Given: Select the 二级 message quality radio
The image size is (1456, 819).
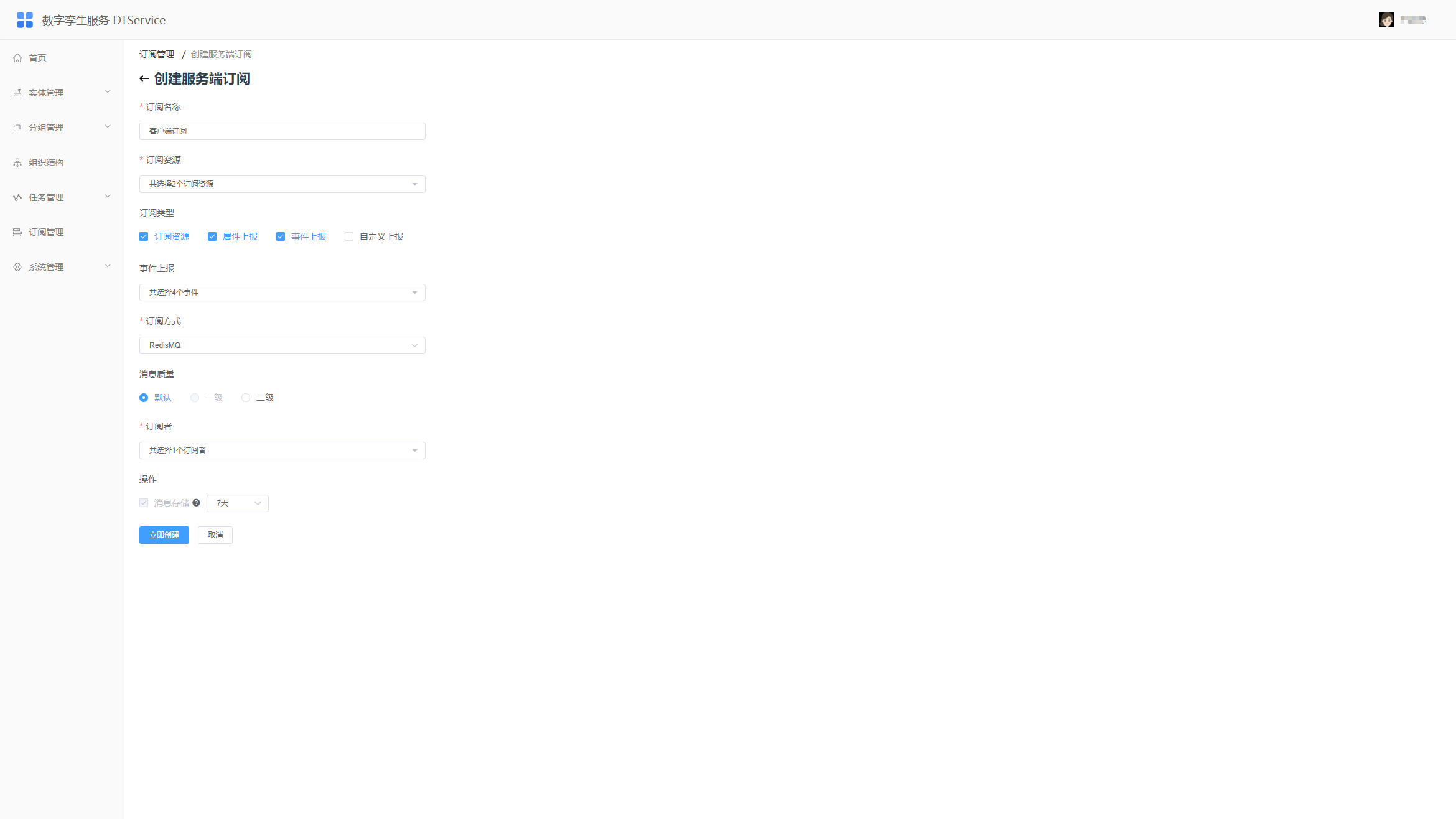Looking at the screenshot, I should coord(246,398).
